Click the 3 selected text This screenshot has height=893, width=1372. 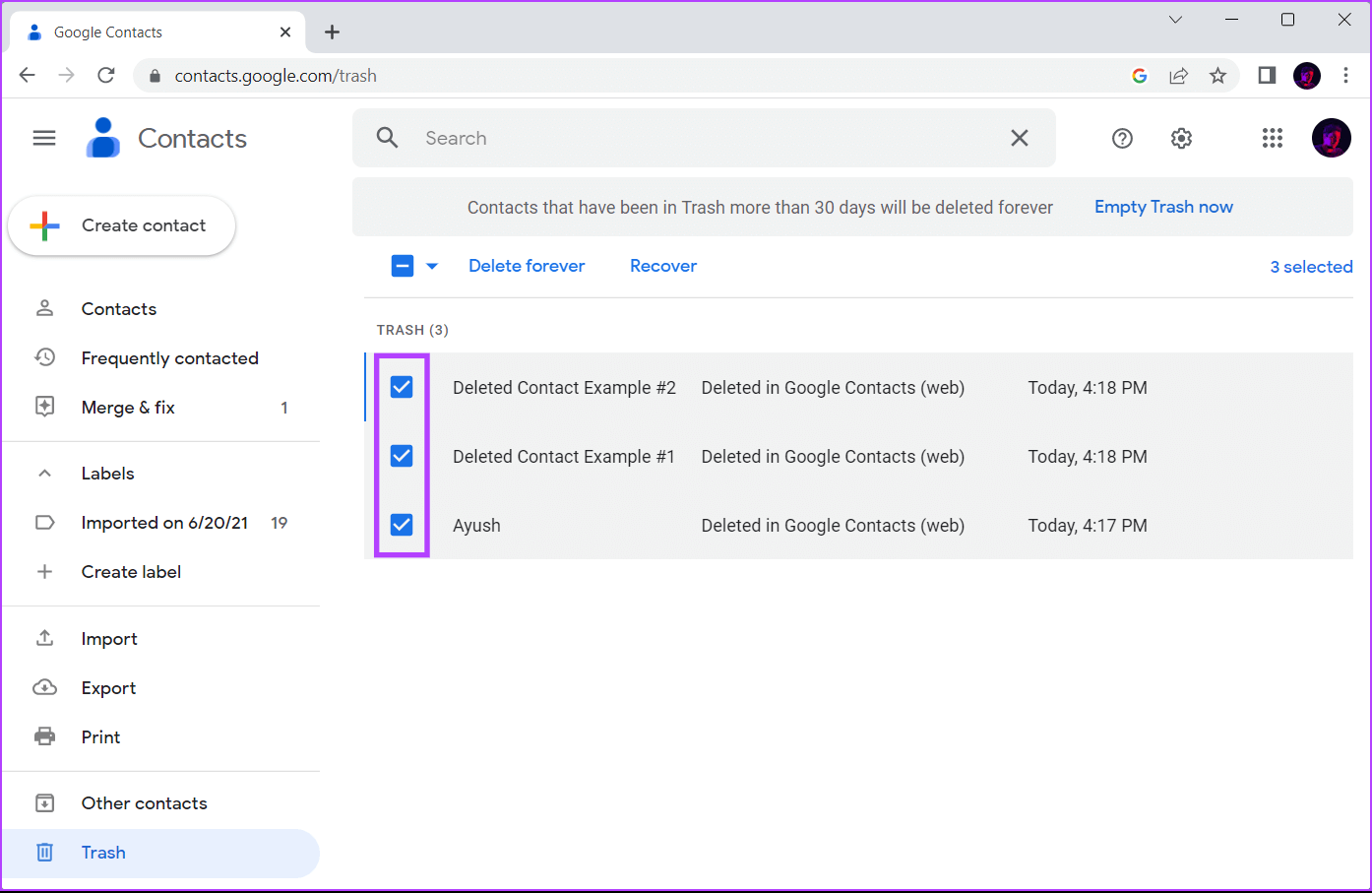(x=1311, y=267)
